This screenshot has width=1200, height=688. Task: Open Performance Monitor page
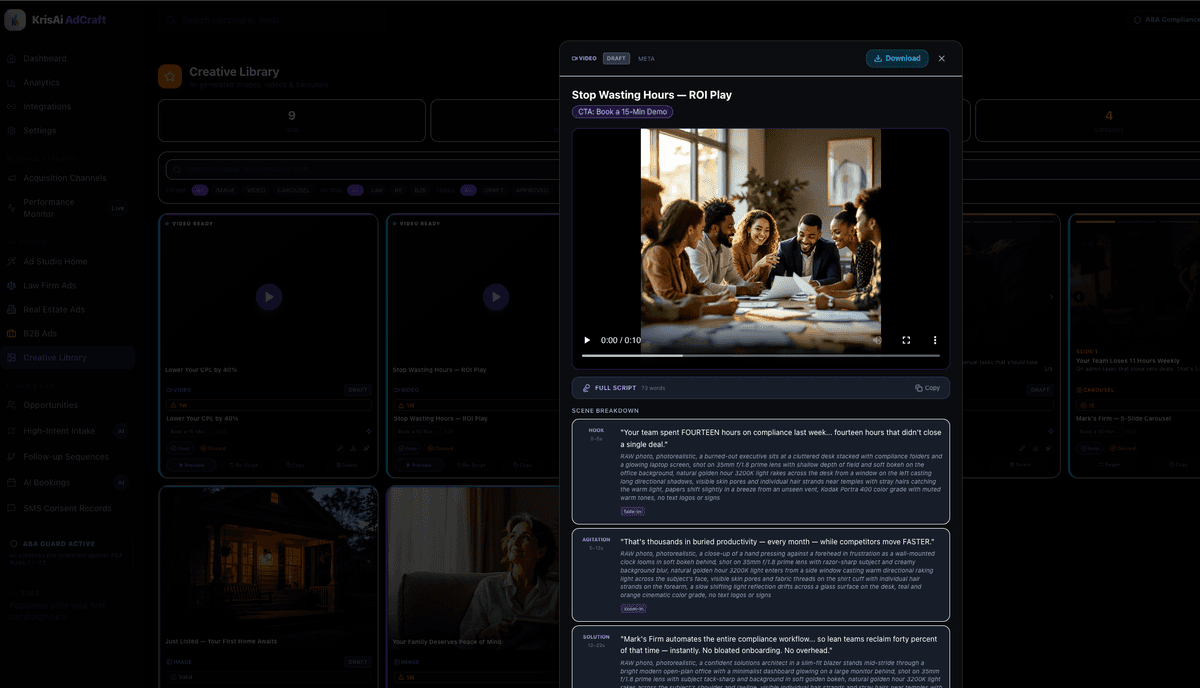tap(49, 207)
